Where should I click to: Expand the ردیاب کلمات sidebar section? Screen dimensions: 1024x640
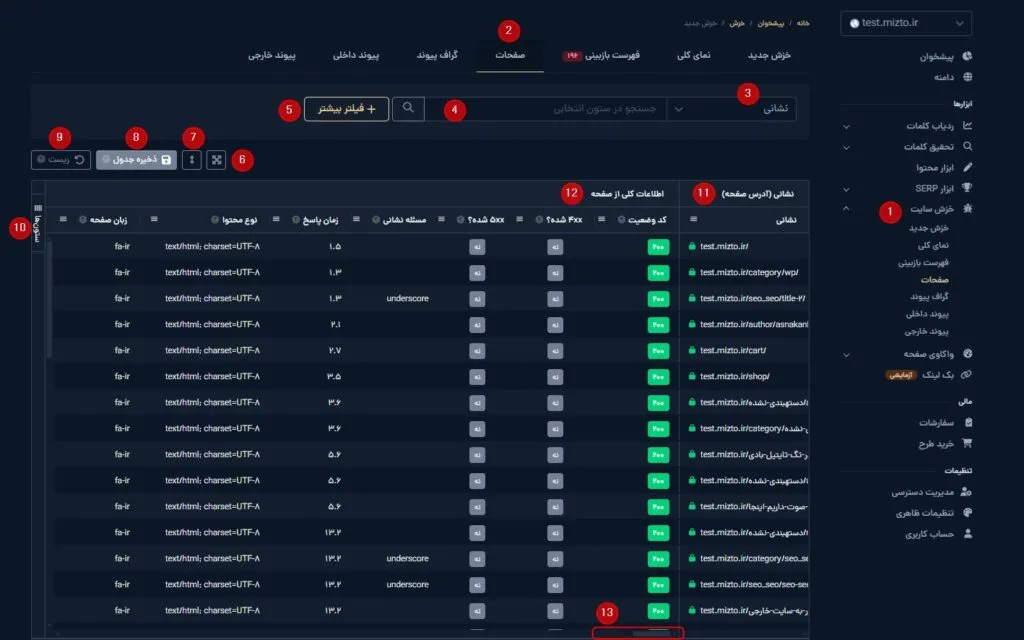(846, 126)
